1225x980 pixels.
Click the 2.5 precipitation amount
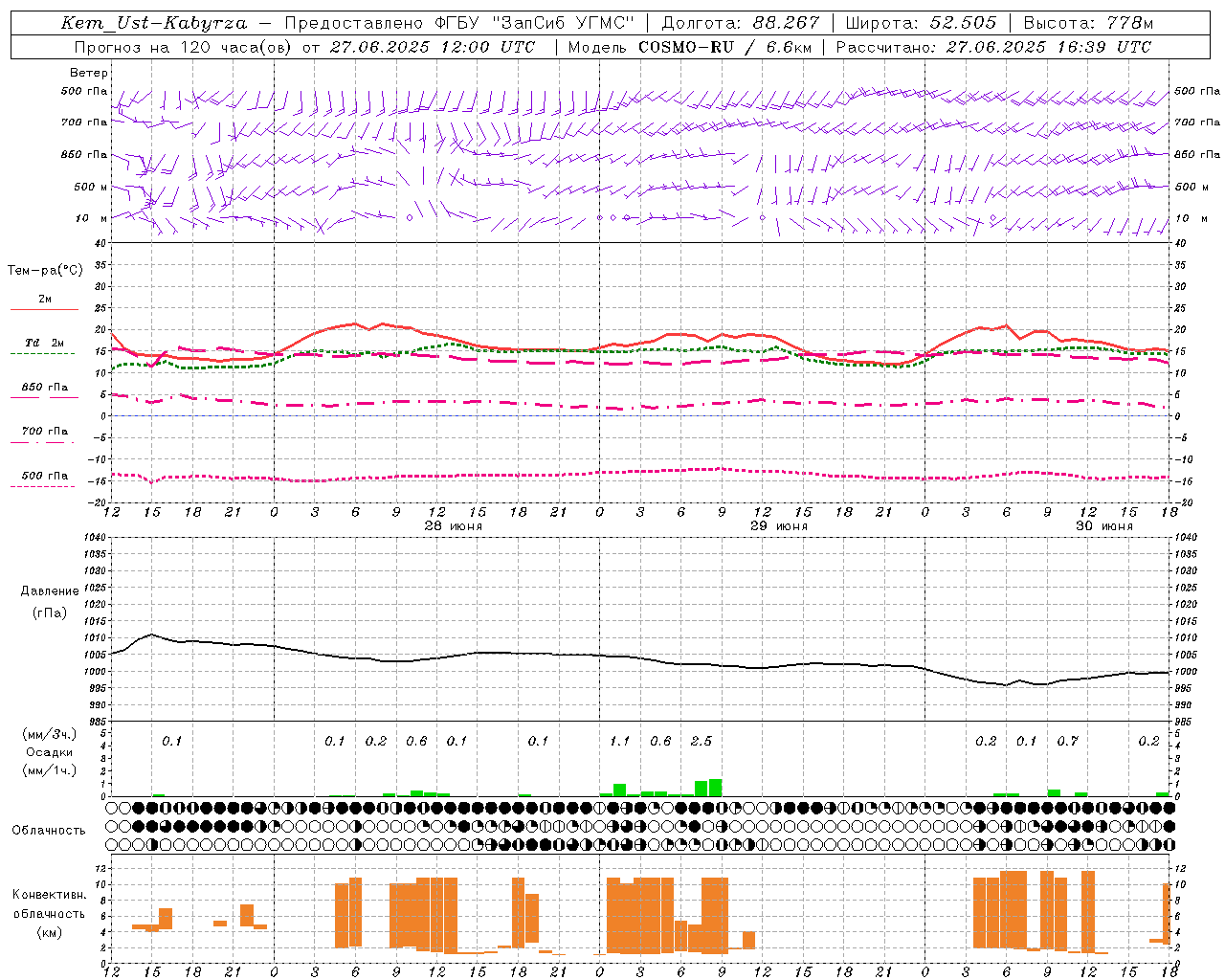[x=701, y=742]
